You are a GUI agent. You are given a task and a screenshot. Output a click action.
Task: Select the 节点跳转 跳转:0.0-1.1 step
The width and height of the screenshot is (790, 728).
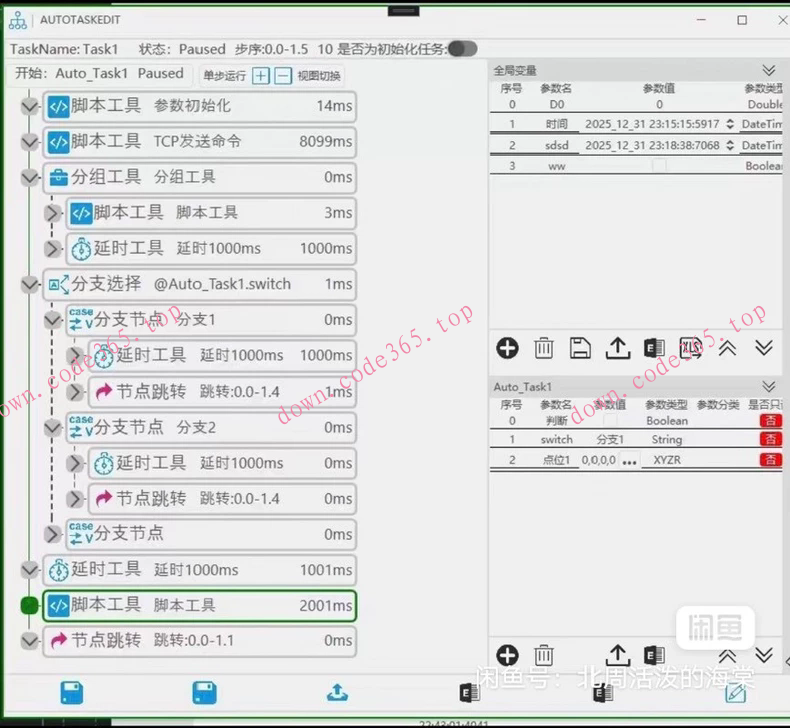pos(200,640)
